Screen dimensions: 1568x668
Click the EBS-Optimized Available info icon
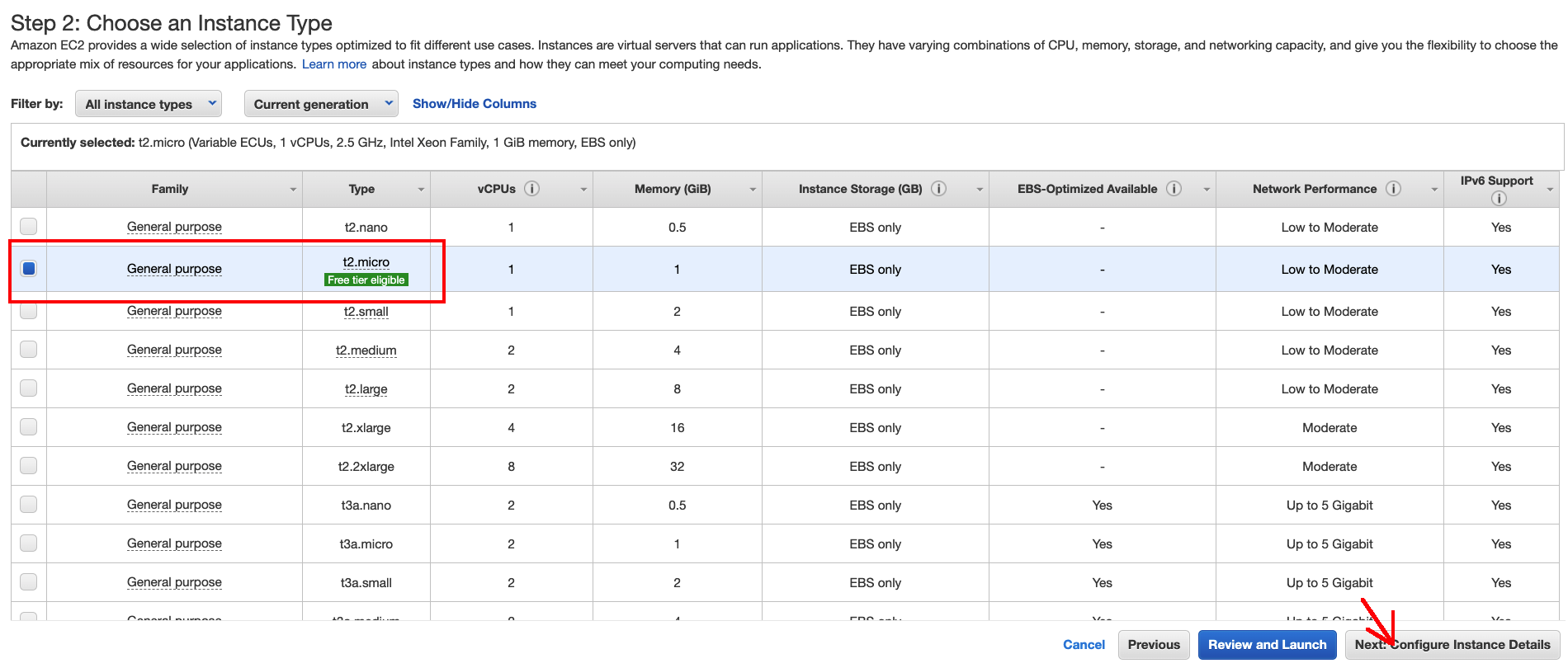pos(1174,189)
